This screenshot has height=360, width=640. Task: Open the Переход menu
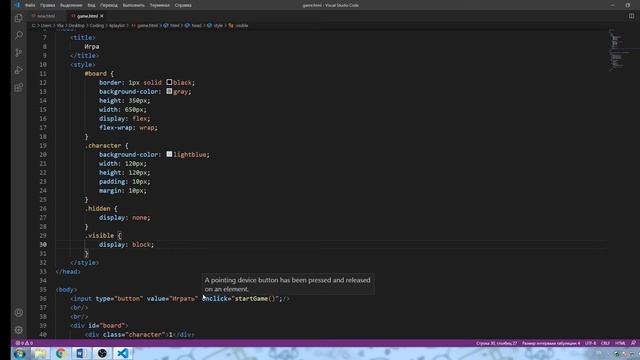(x=109, y=5)
